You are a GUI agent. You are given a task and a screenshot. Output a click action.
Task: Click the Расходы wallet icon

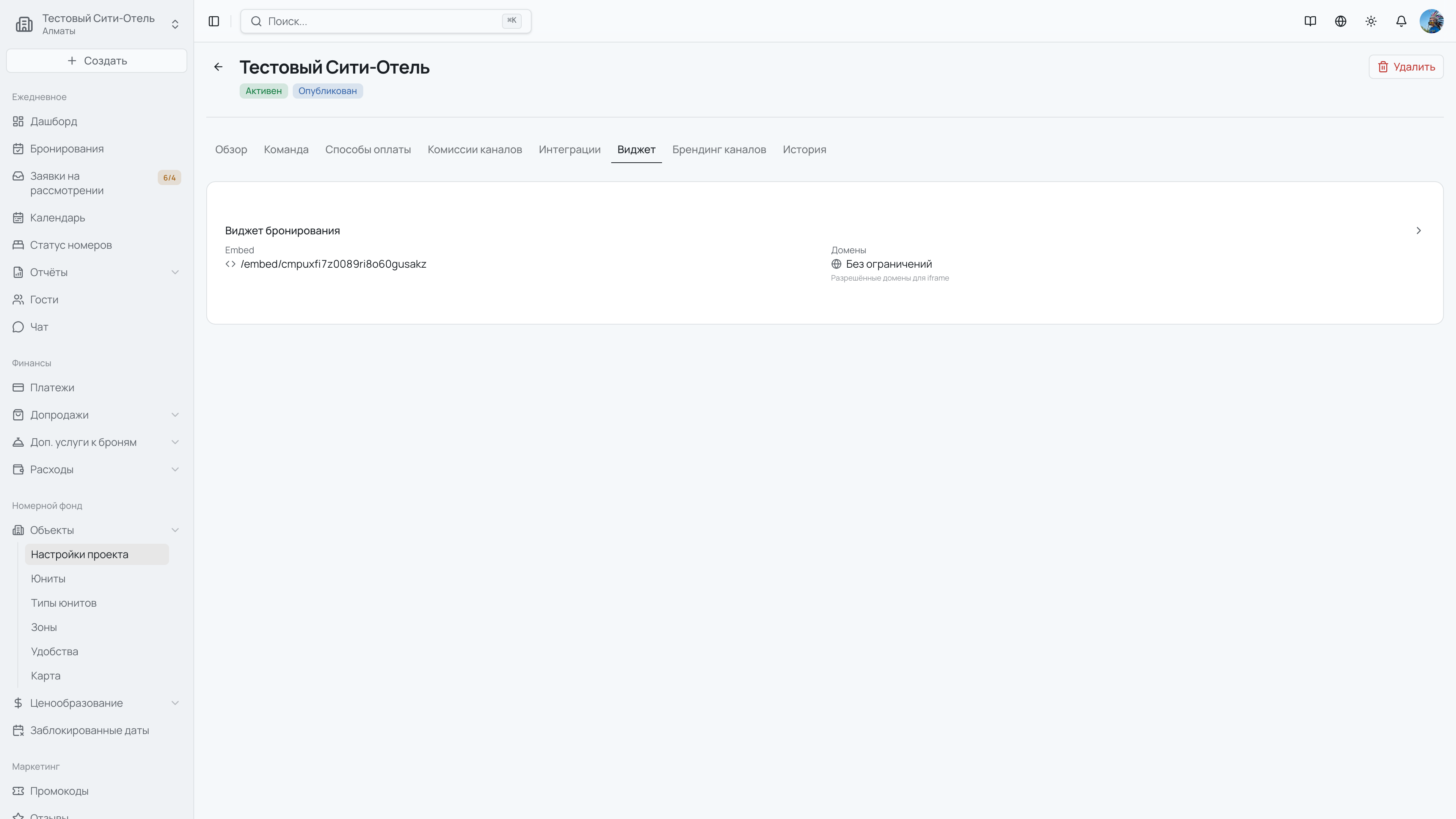tap(18, 470)
